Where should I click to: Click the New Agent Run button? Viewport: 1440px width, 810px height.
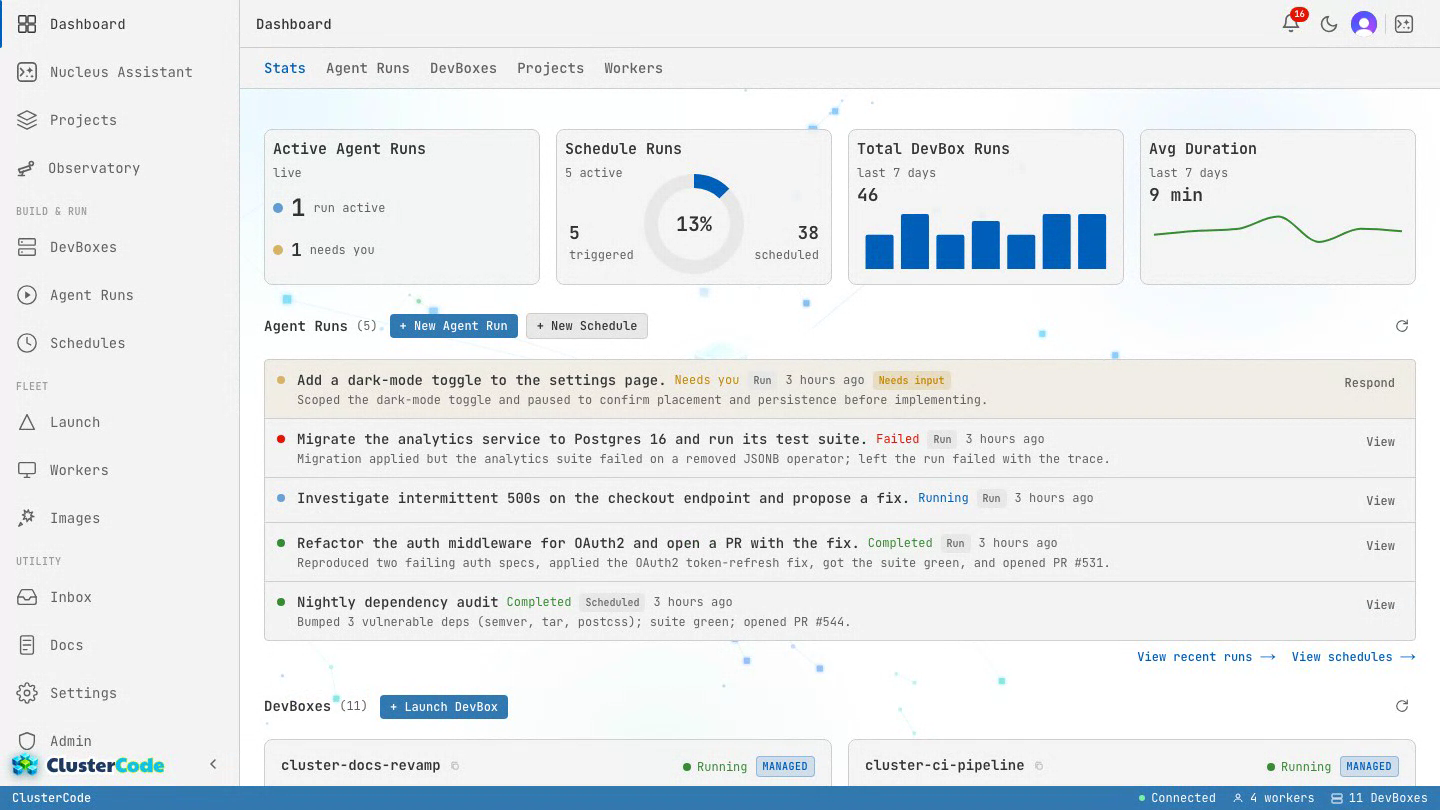(x=454, y=326)
